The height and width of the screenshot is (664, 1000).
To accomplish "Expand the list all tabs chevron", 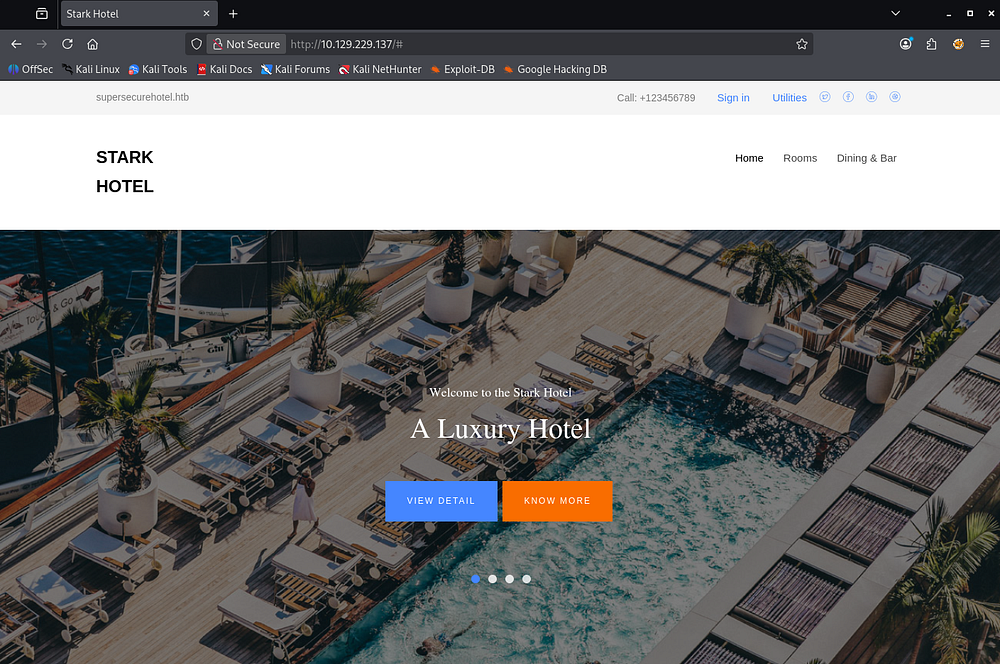I will (896, 14).
